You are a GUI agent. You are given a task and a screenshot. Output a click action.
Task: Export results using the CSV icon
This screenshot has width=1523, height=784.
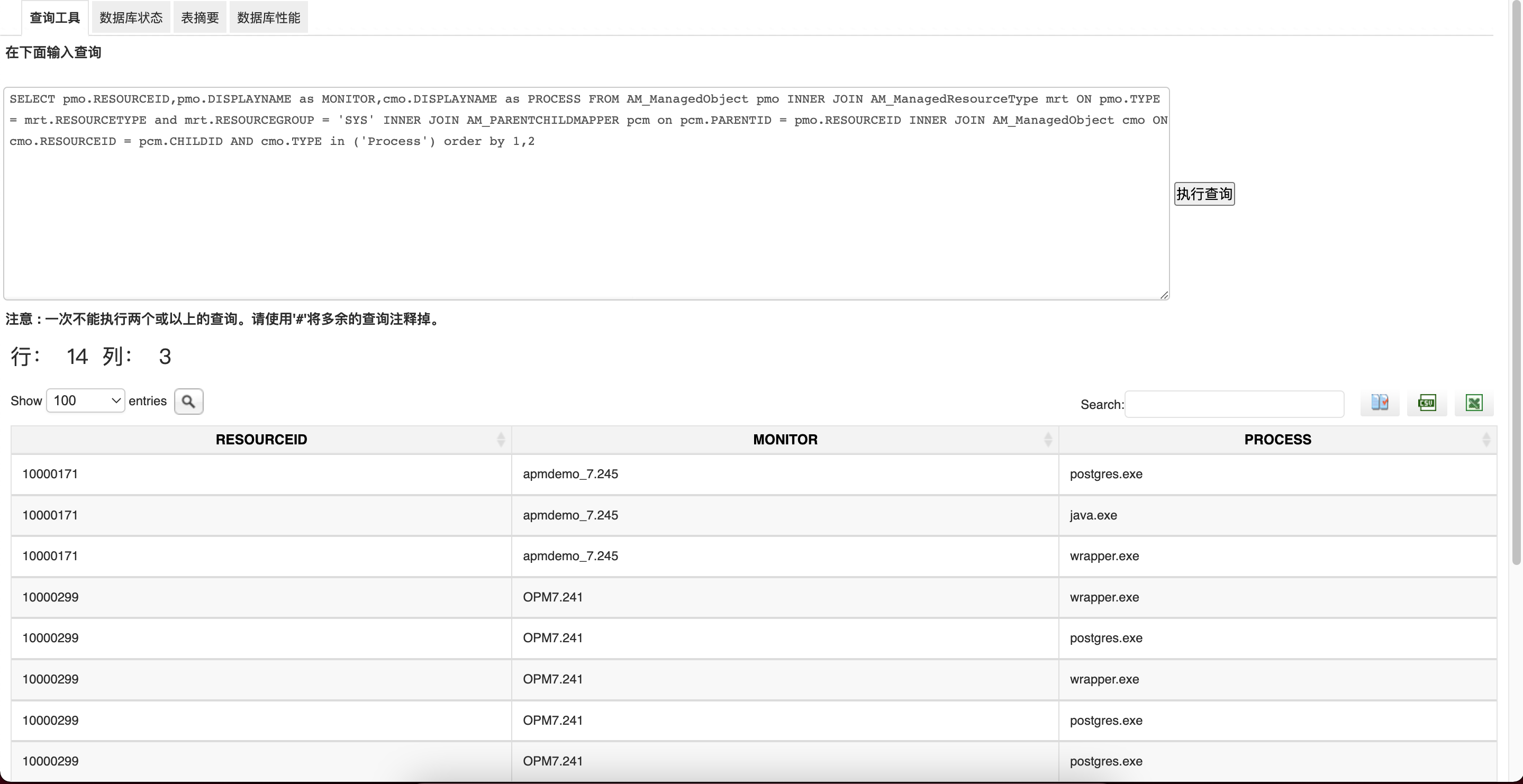(1427, 403)
